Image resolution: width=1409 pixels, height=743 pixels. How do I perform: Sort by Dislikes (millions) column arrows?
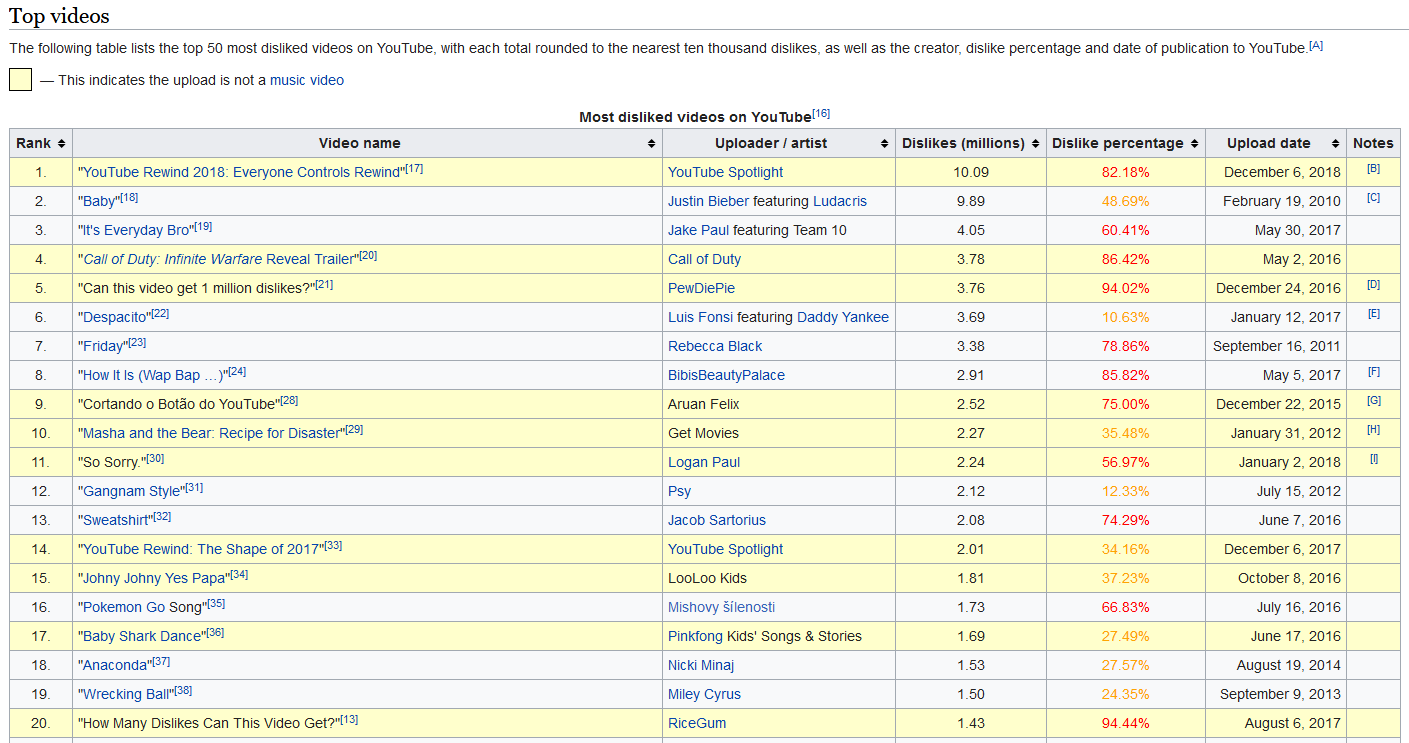(1036, 144)
